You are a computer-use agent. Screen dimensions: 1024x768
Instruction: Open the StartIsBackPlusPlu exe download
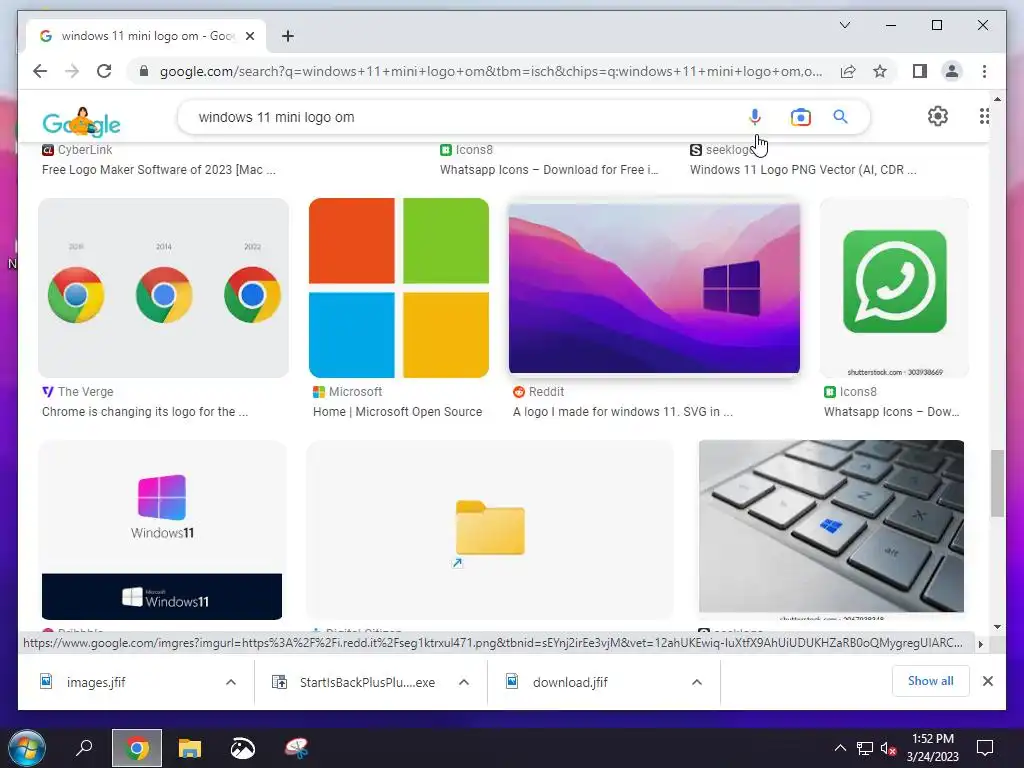(x=353, y=682)
